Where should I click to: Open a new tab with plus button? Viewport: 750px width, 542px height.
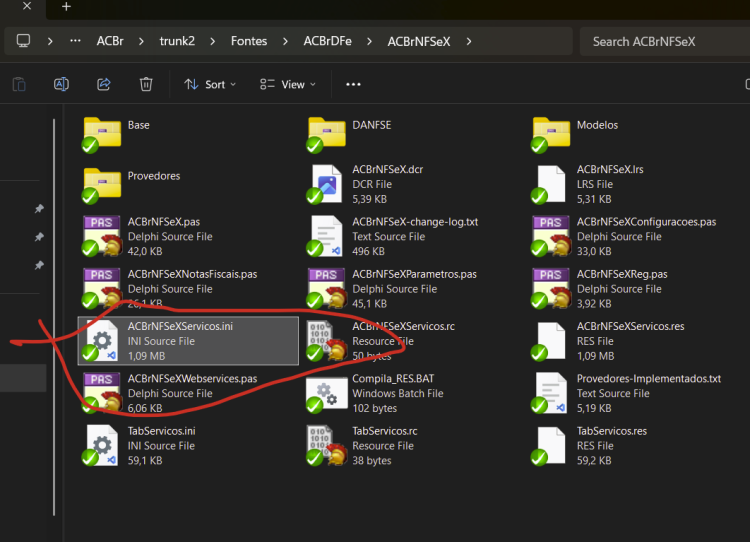coord(66,7)
